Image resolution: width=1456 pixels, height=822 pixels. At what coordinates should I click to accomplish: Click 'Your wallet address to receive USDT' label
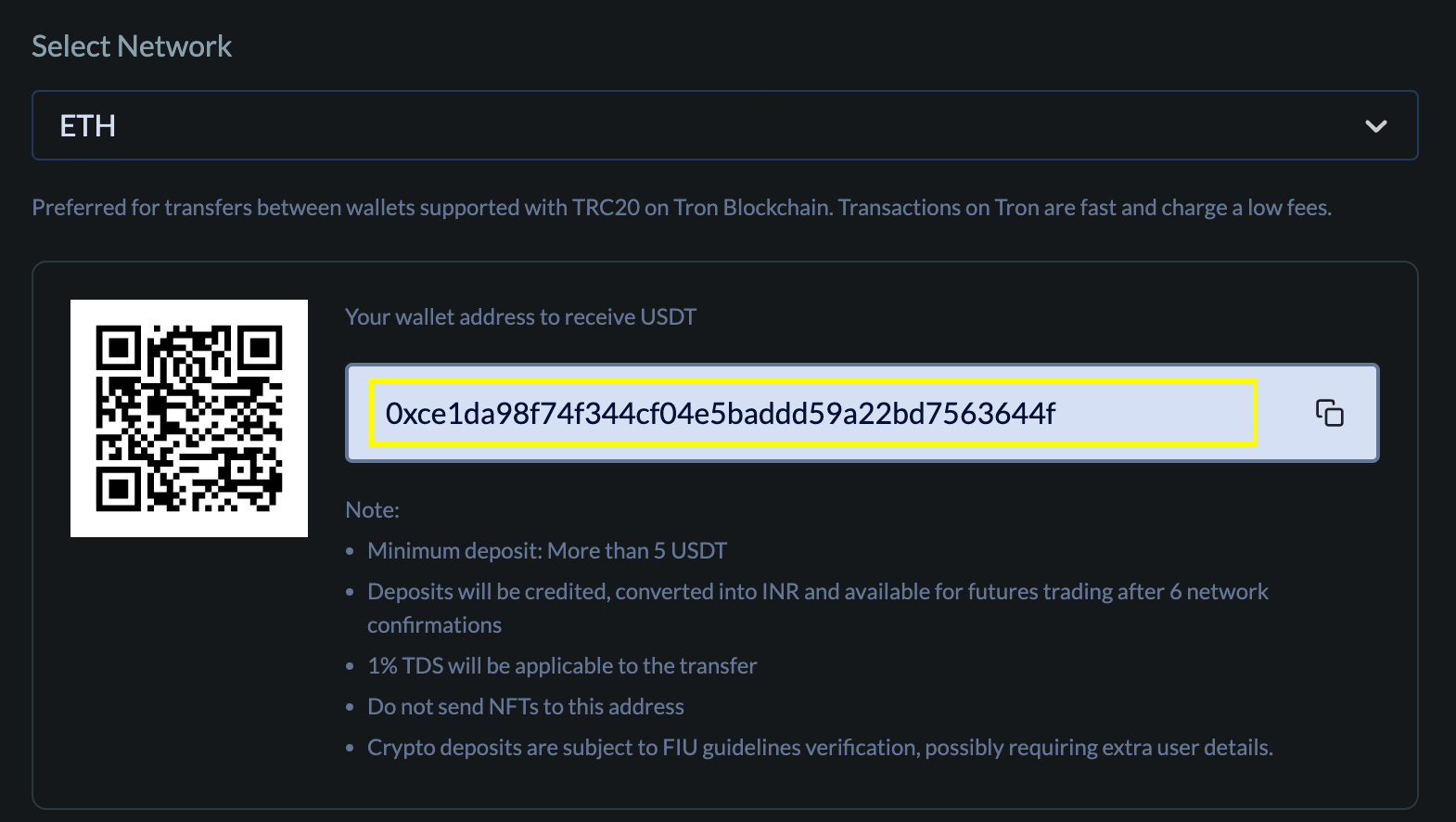pyautogui.click(x=520, y=317)
